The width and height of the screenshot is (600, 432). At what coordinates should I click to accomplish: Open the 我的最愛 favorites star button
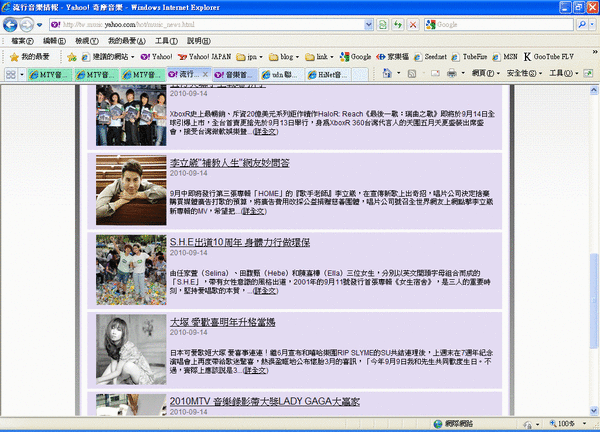coord(30,57)
